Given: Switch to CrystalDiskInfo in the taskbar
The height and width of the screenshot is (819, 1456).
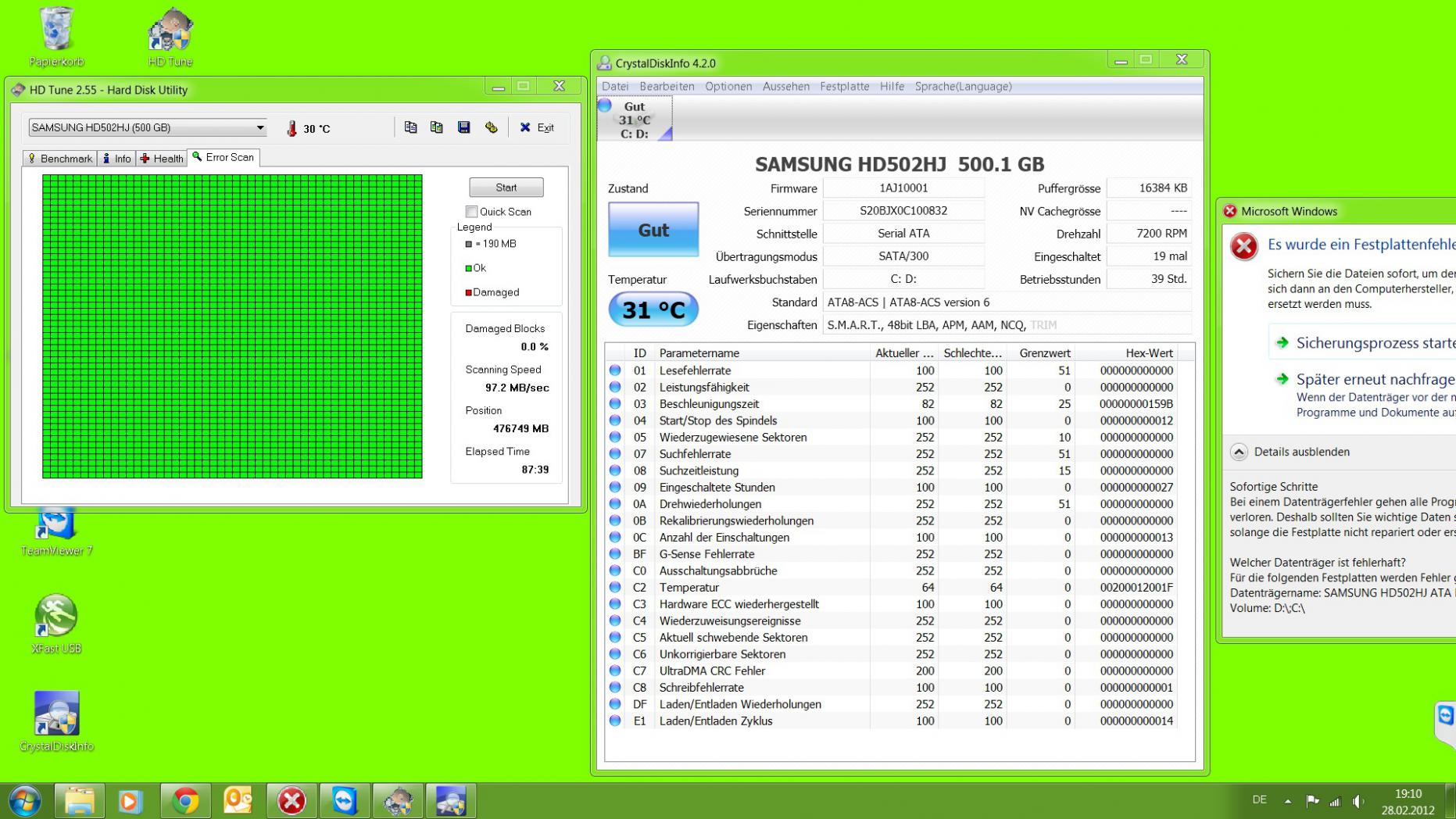Looking at the screenshot, I should [x=451, y=801].
